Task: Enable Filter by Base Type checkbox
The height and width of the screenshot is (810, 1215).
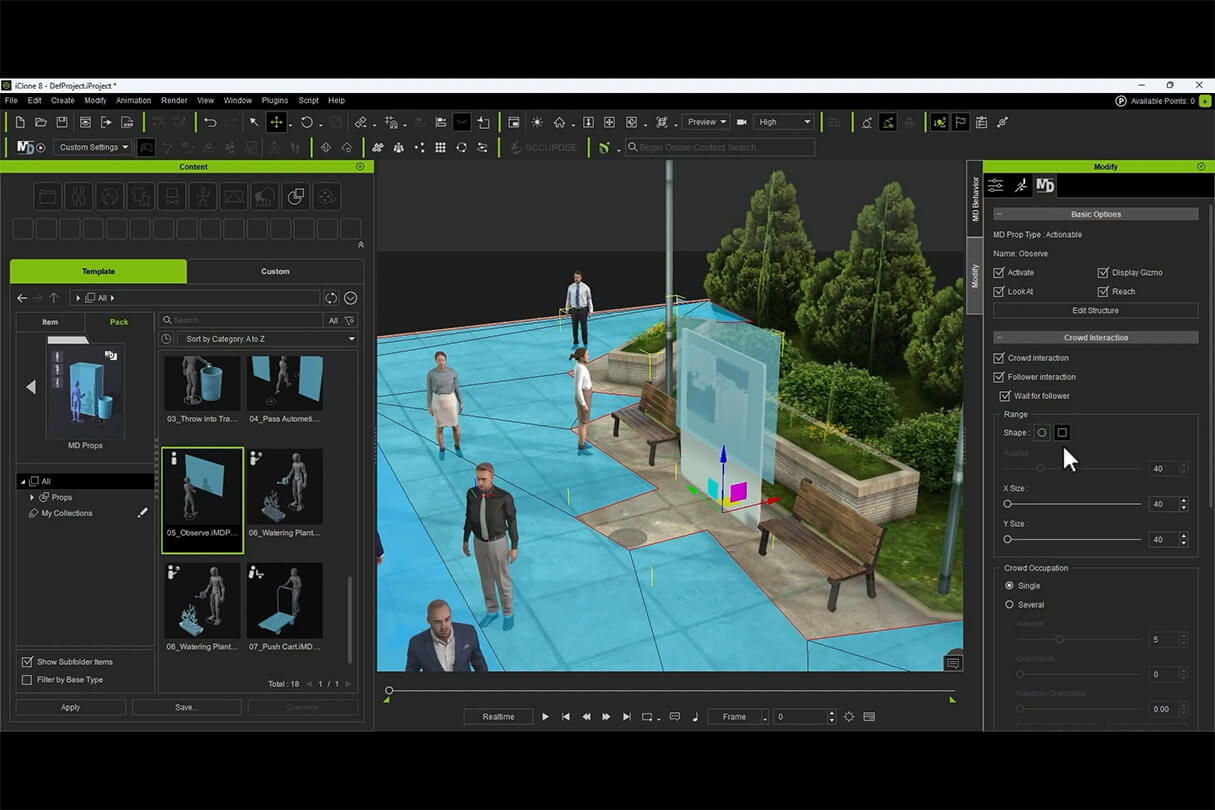Action: pyautogui.click(x=27, y=680)
